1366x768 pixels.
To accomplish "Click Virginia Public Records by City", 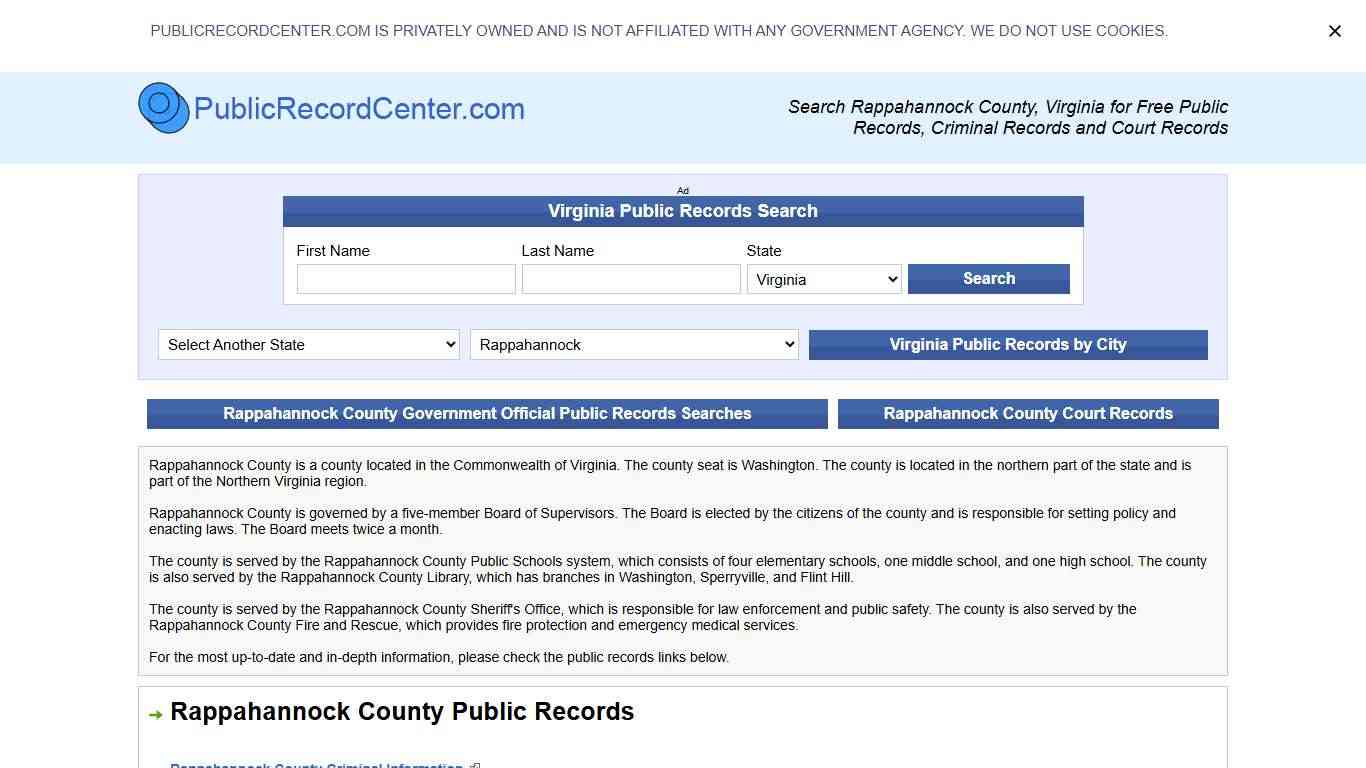I will (x=1008, y=344).
